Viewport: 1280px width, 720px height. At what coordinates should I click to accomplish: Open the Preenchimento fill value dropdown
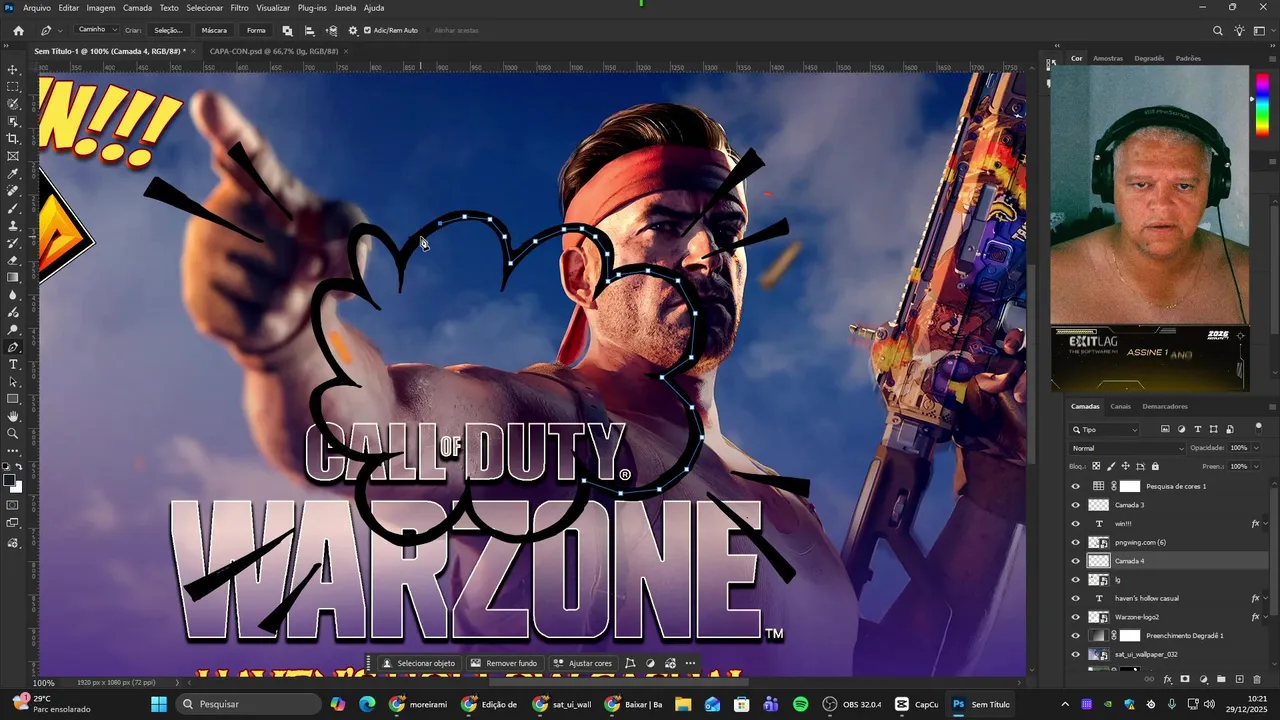tap(1254, 466)
